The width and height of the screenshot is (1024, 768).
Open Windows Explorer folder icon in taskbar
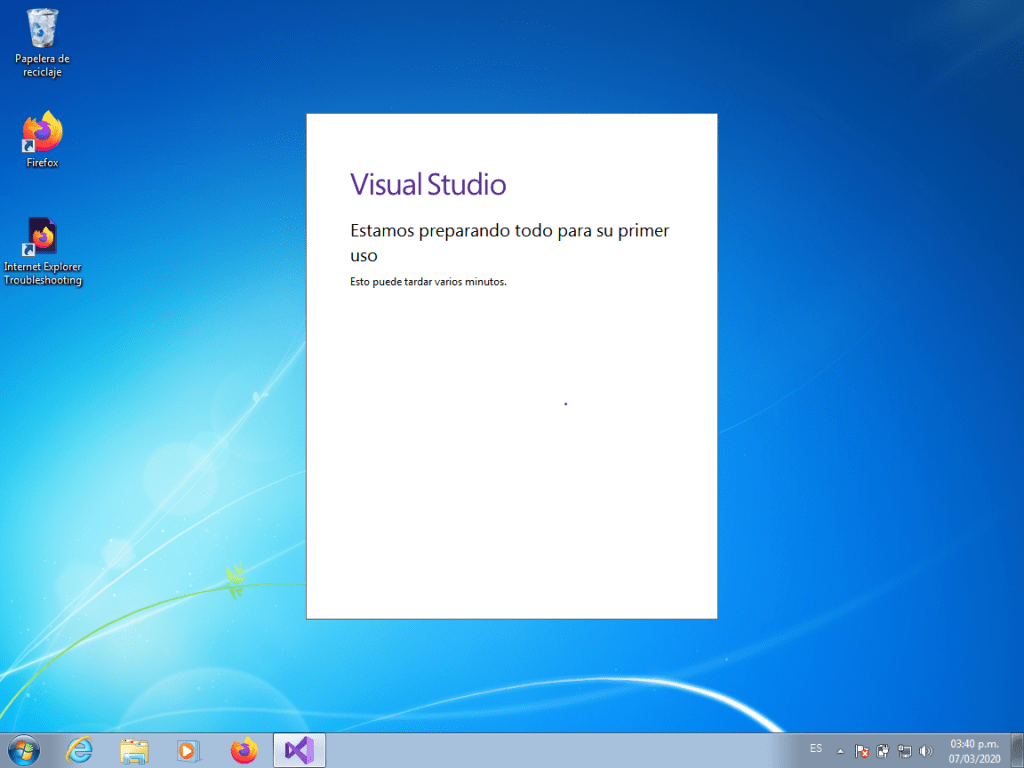[134, 750]
